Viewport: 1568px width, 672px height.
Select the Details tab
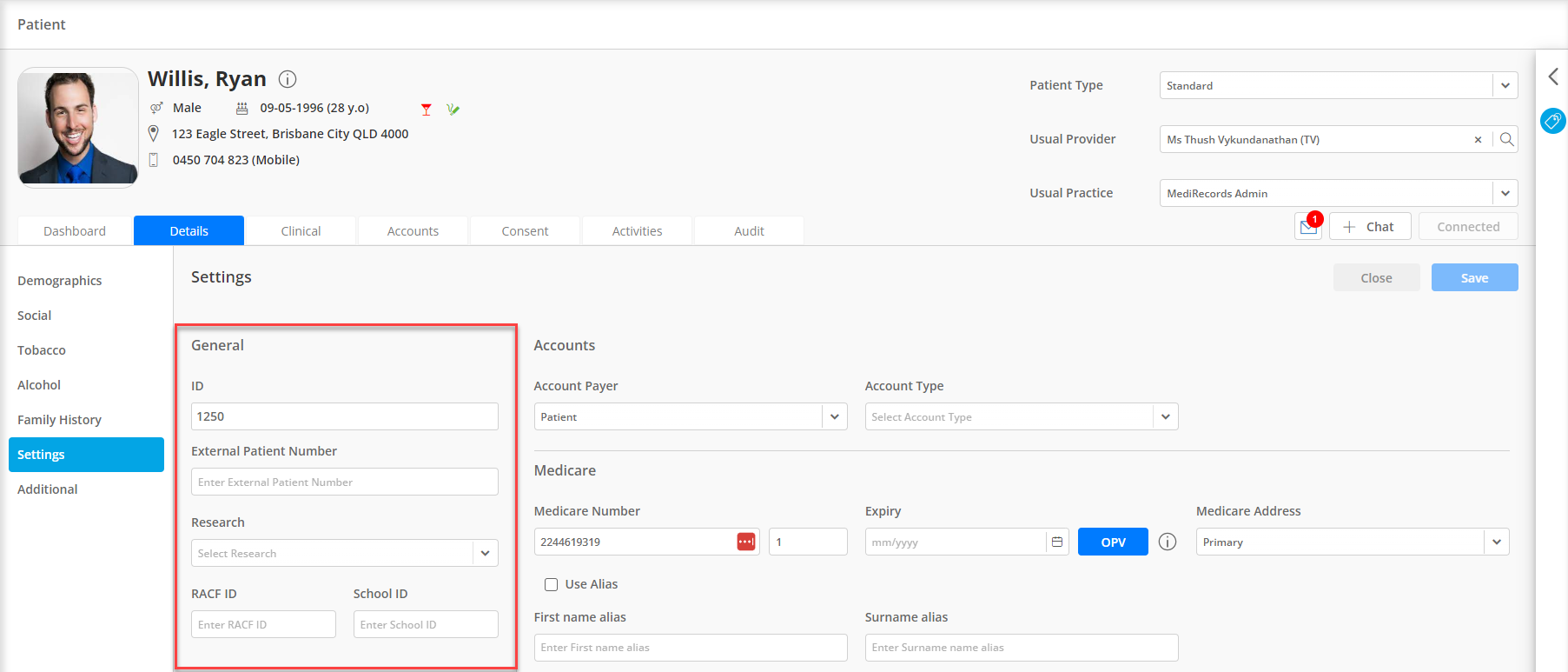[x=189, y=231]
